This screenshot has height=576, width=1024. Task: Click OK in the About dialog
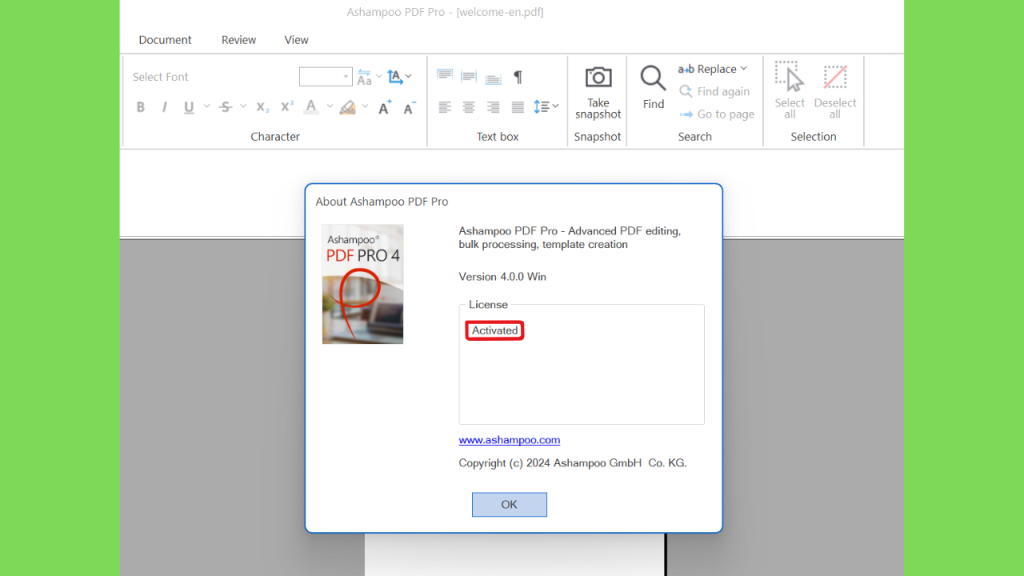pyautogui.click(x=509, y=505)
